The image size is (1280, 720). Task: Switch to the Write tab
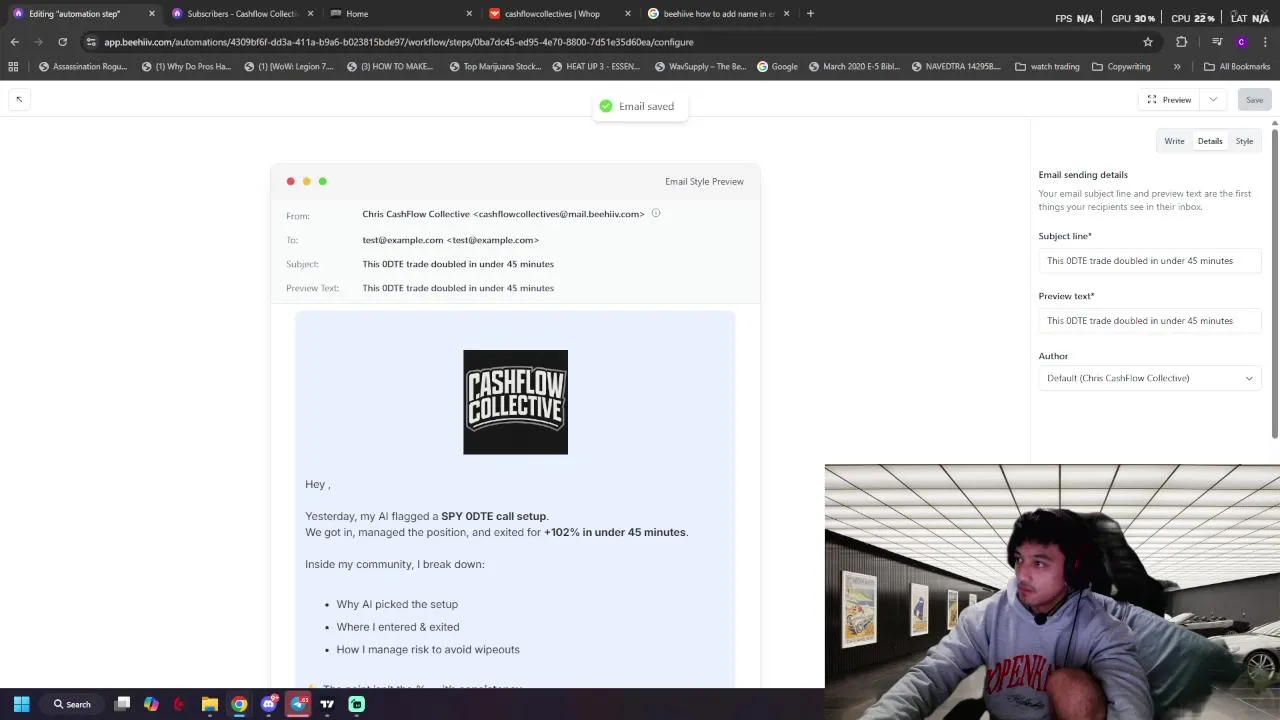(1174, 141)
